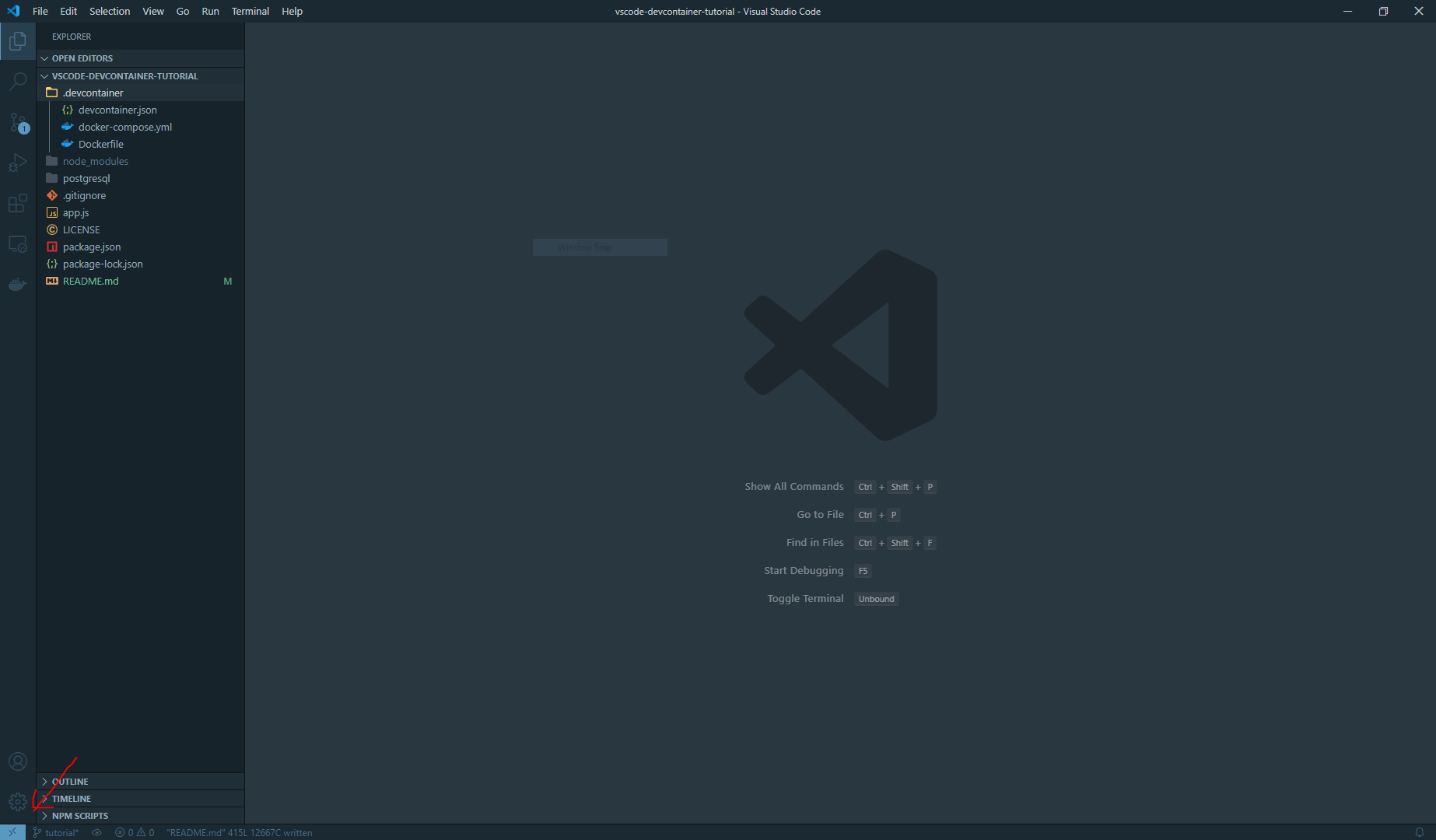Screen dimensions: 1436x840
Task: Open app.js file
Action: 140,212
